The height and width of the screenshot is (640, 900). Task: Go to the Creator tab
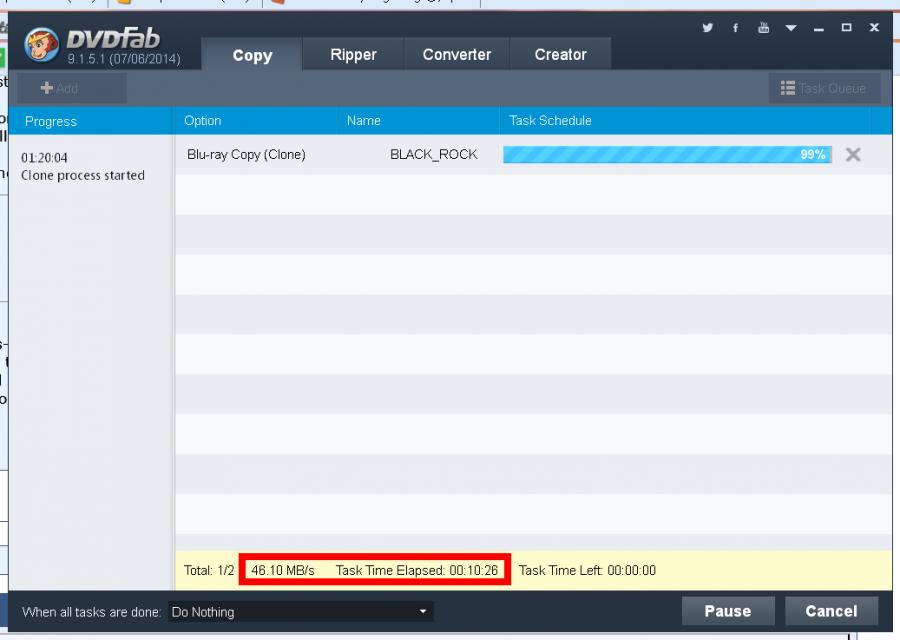[560, 55]
